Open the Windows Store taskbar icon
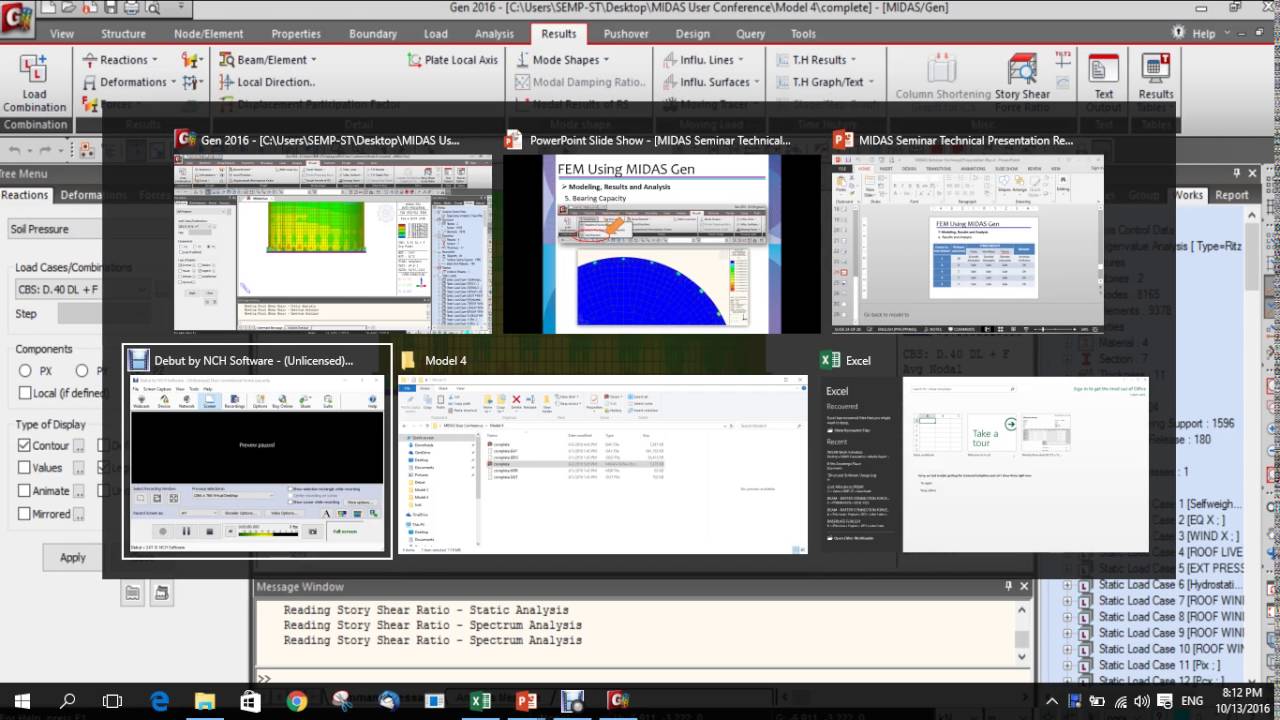1280x720 pixels. (250, 701)
